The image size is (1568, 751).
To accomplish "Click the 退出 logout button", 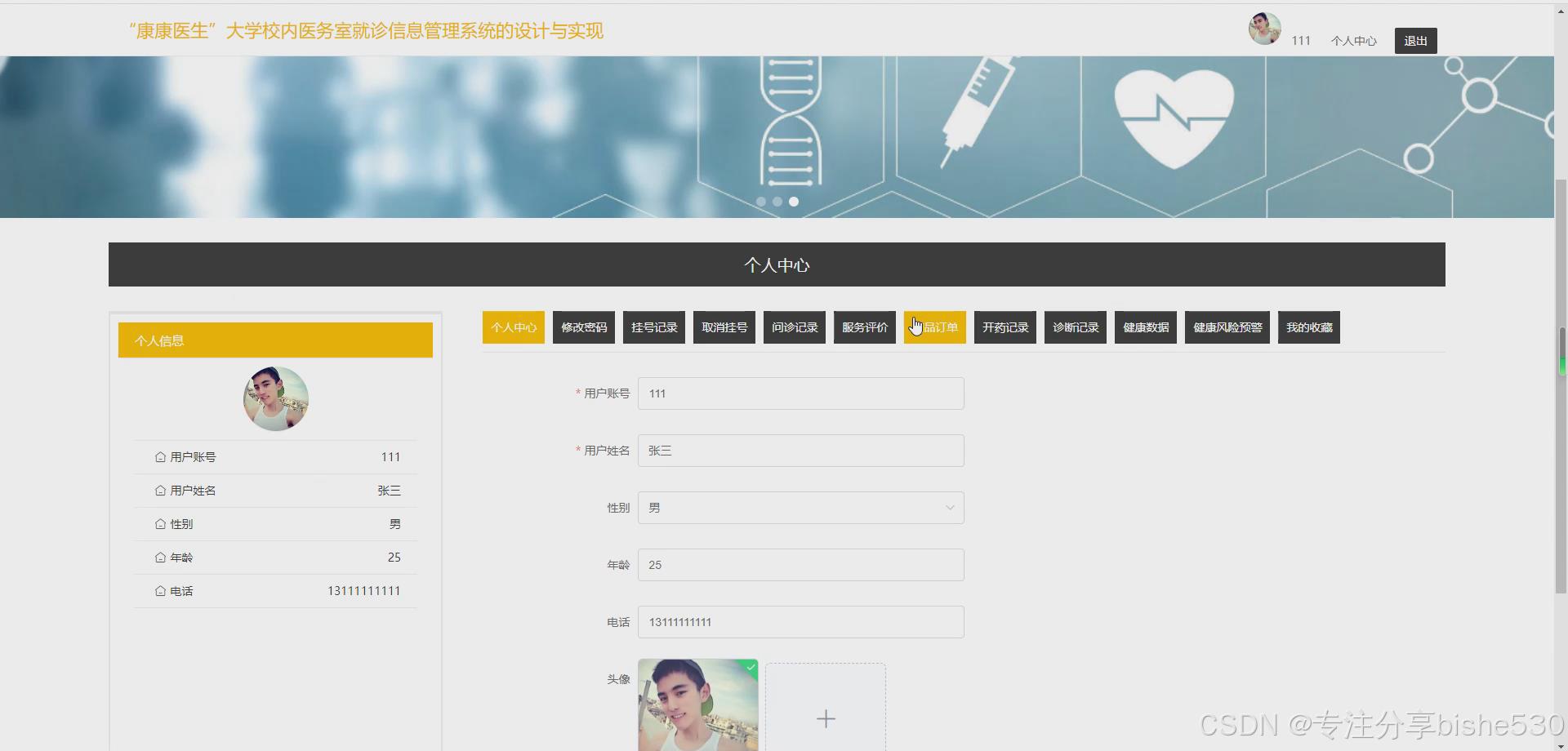I will tap(1416, 41).
